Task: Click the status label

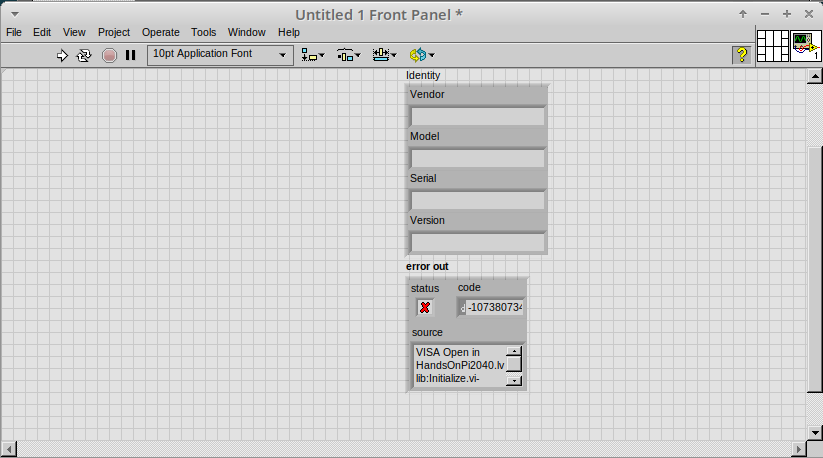Action: tap(425, 289)
